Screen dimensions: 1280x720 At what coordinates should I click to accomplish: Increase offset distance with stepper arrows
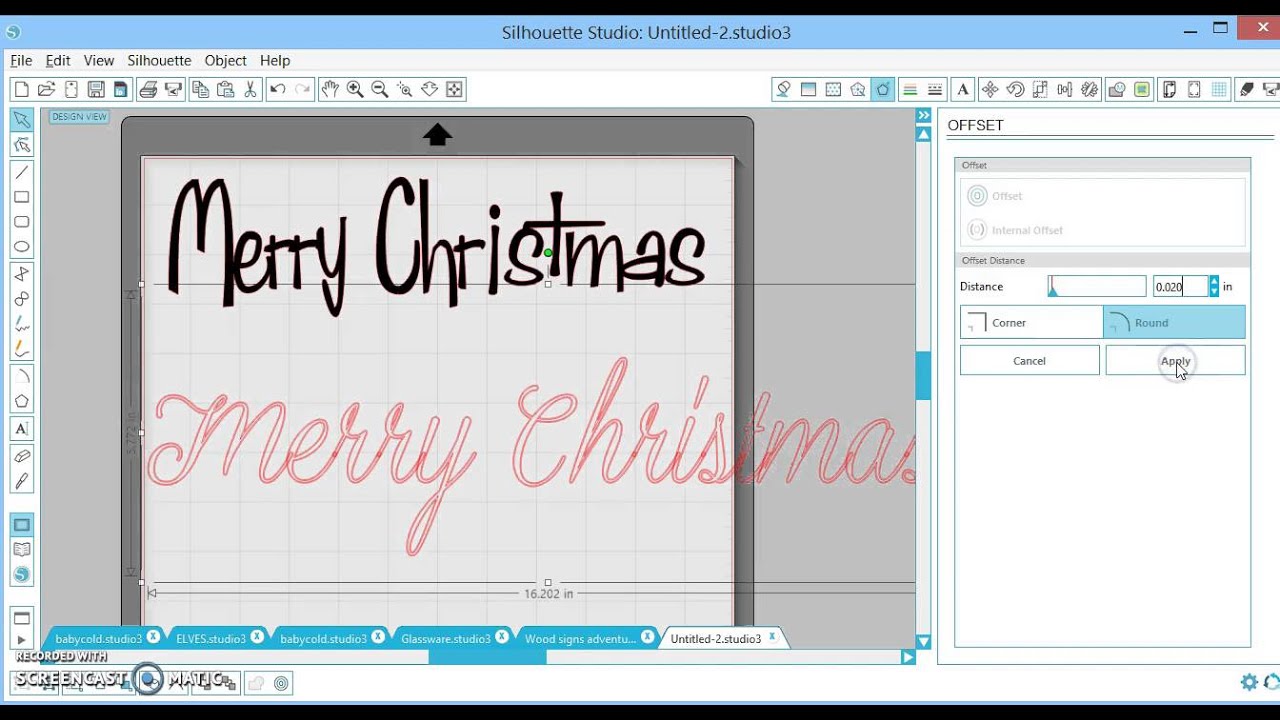coord(1214,282)
